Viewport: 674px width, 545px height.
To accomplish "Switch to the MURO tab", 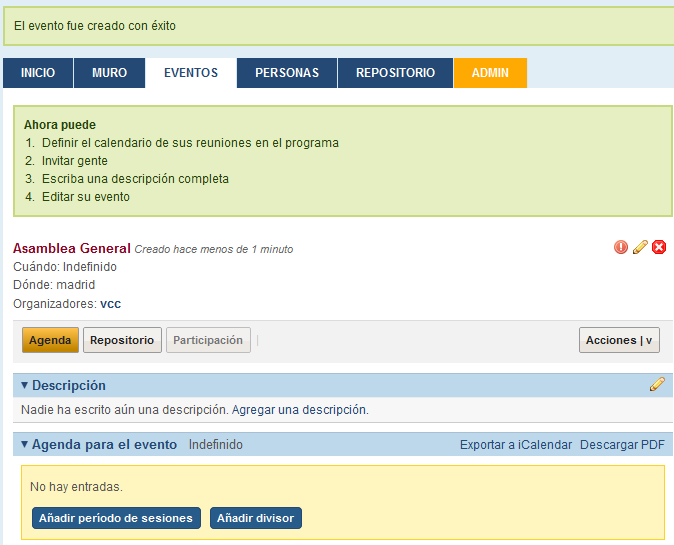I will (110, 73).
